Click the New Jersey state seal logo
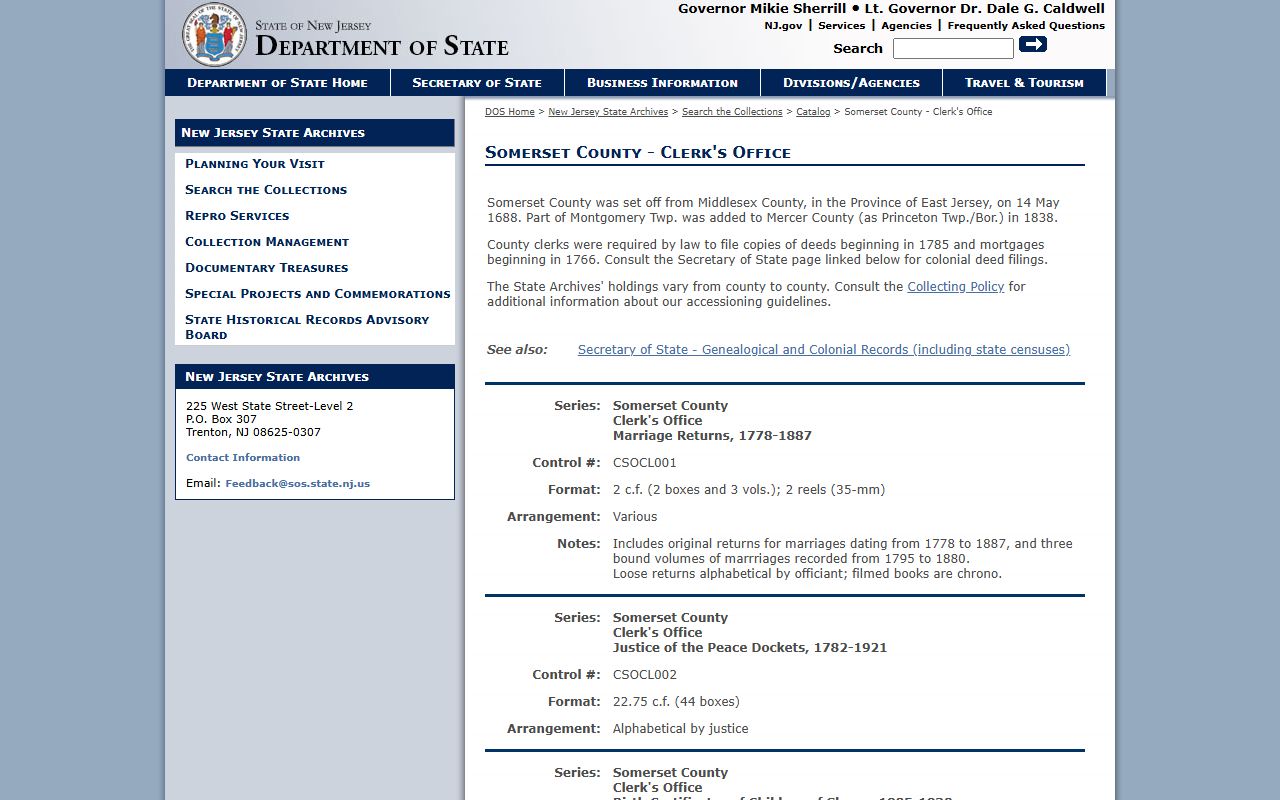Image resolution: width=1280 pixels, height=800 pixels. [x=214, y=34]
